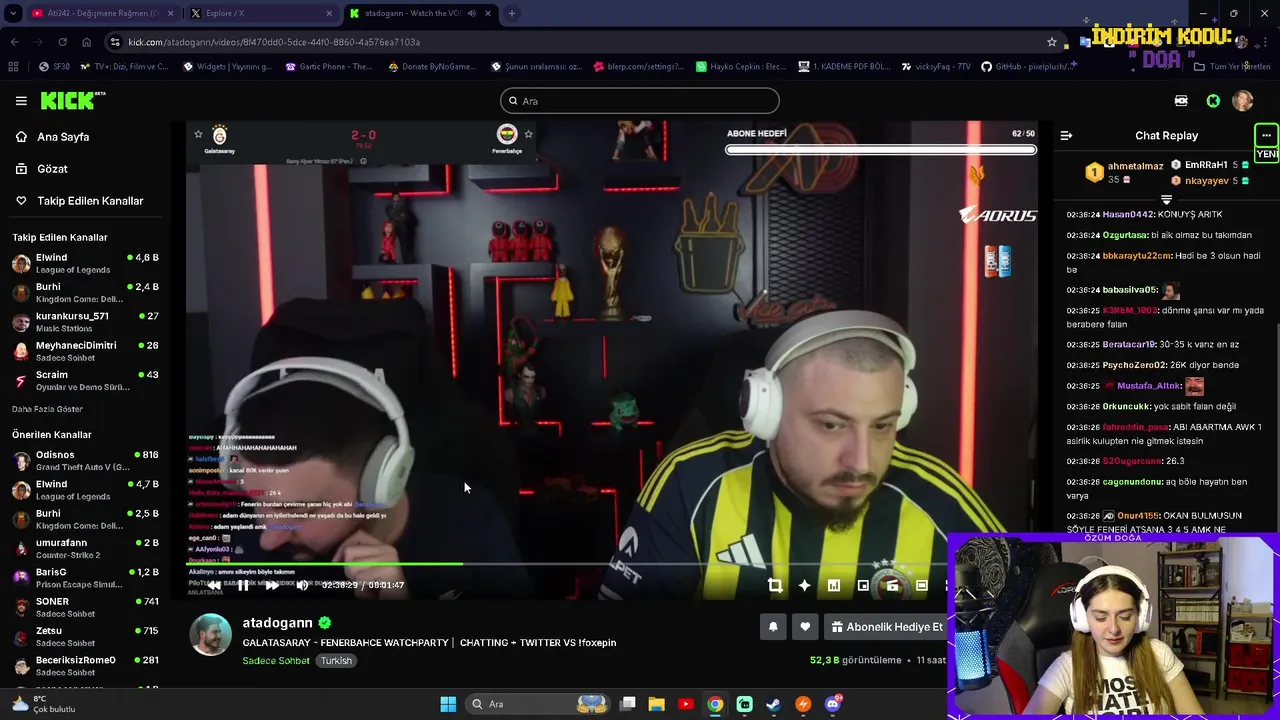
Task: Bookmark this page with the star icon
Action: 1051,42
